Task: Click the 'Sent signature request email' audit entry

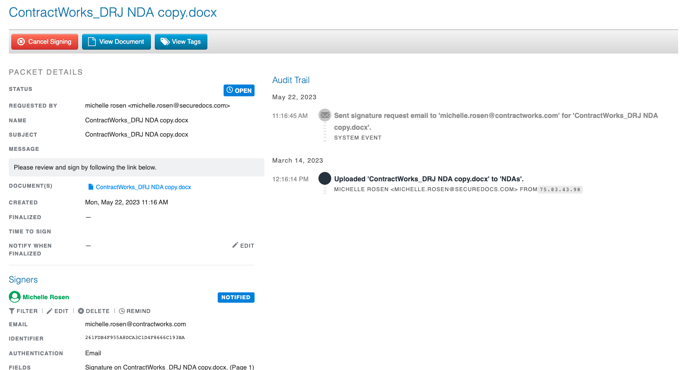Action: tap(496, 122)
